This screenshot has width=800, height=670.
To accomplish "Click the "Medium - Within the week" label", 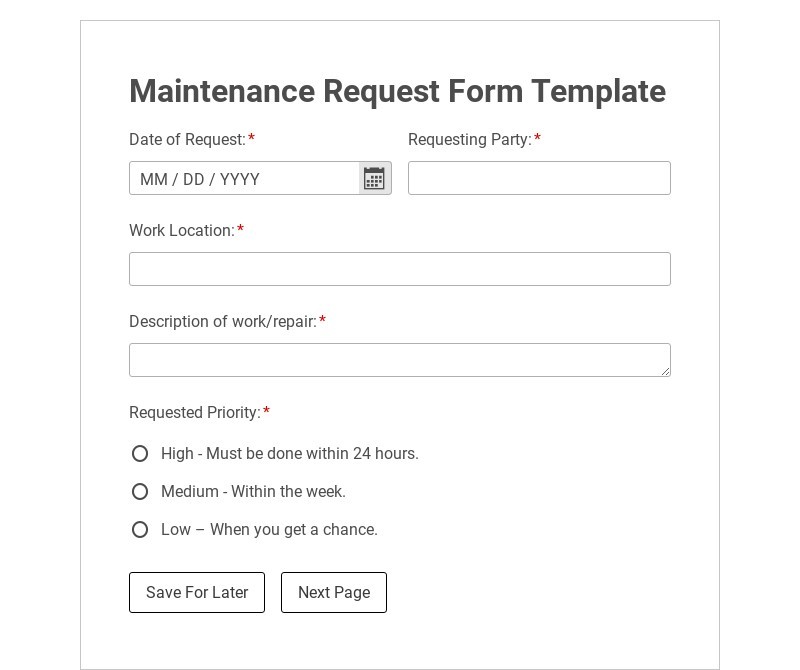I will (x=253, y=492).
